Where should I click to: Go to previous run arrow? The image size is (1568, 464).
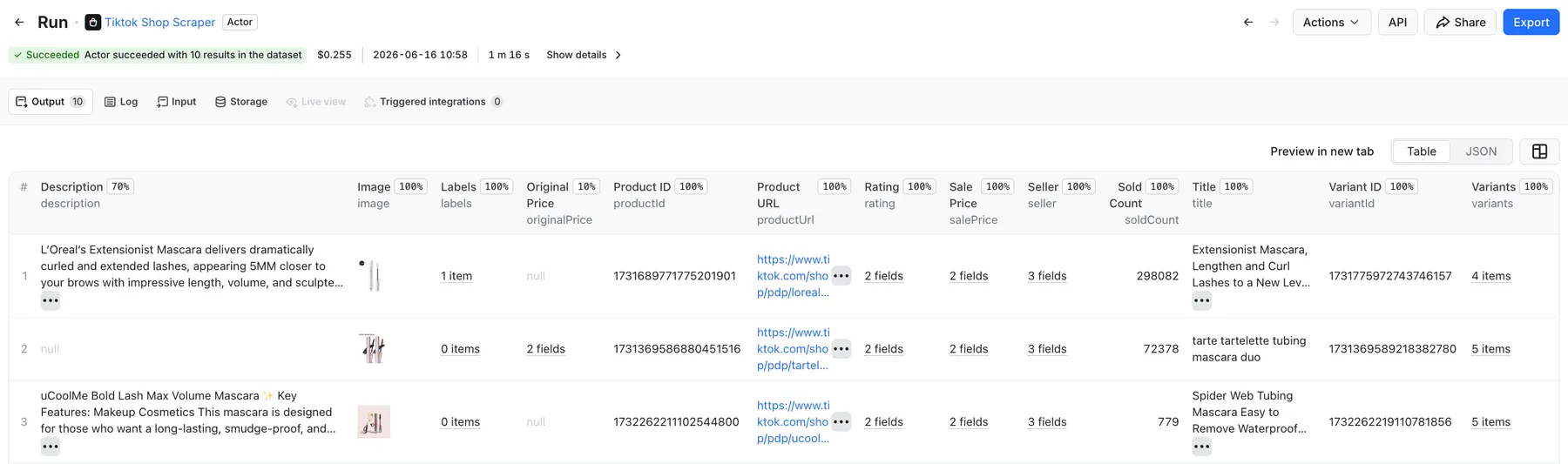pos(1248,23)
